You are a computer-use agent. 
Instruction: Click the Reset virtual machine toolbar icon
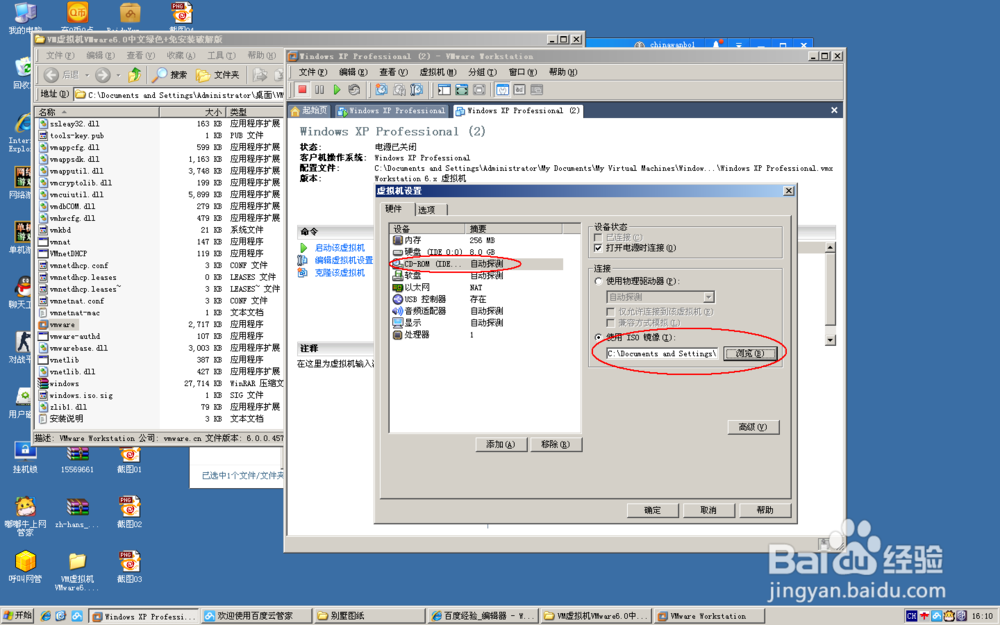tap(354, 90)
